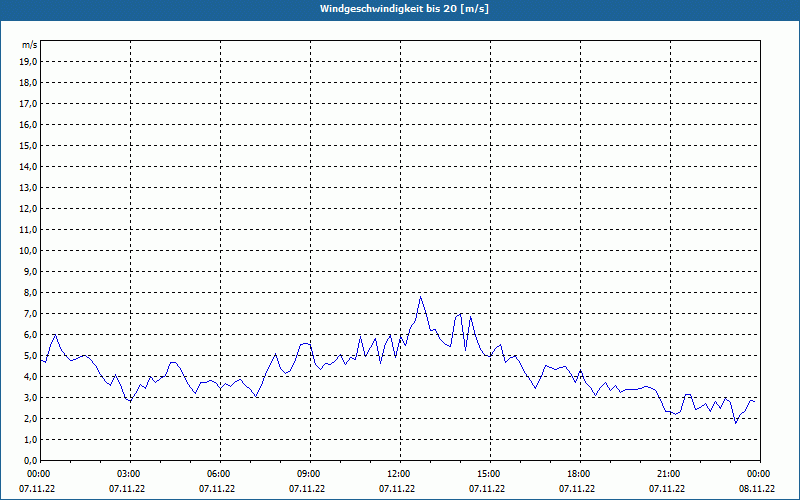Click the title 'Windgeschwindigkeit bis 20 [m/s]'
Screen dimensions: 800x500
click(404, 9)
